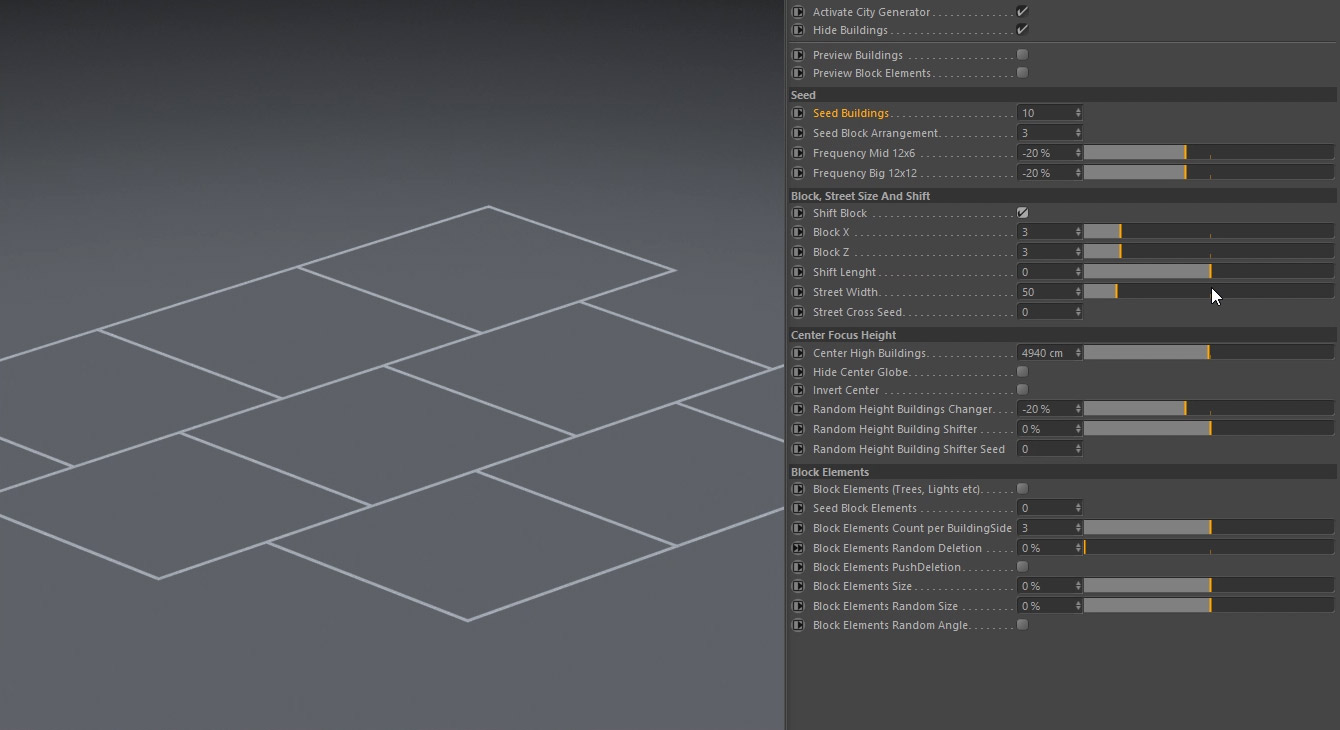Click the Street Width label
The height and width of the screenshot is (730, 1340).
pyautogui.click(x=845, y=292)
